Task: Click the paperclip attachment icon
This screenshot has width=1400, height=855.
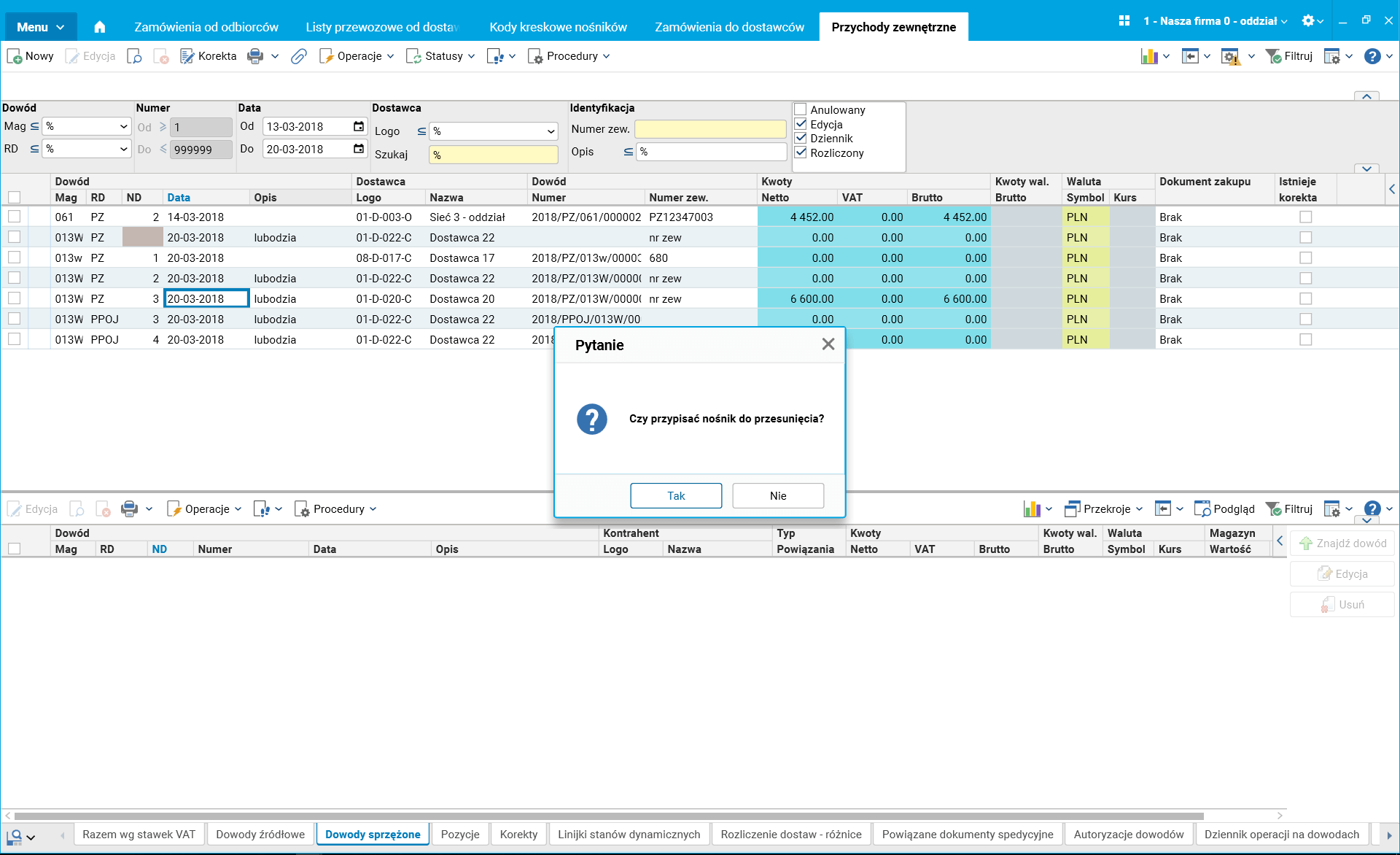Action: point(298,56)
